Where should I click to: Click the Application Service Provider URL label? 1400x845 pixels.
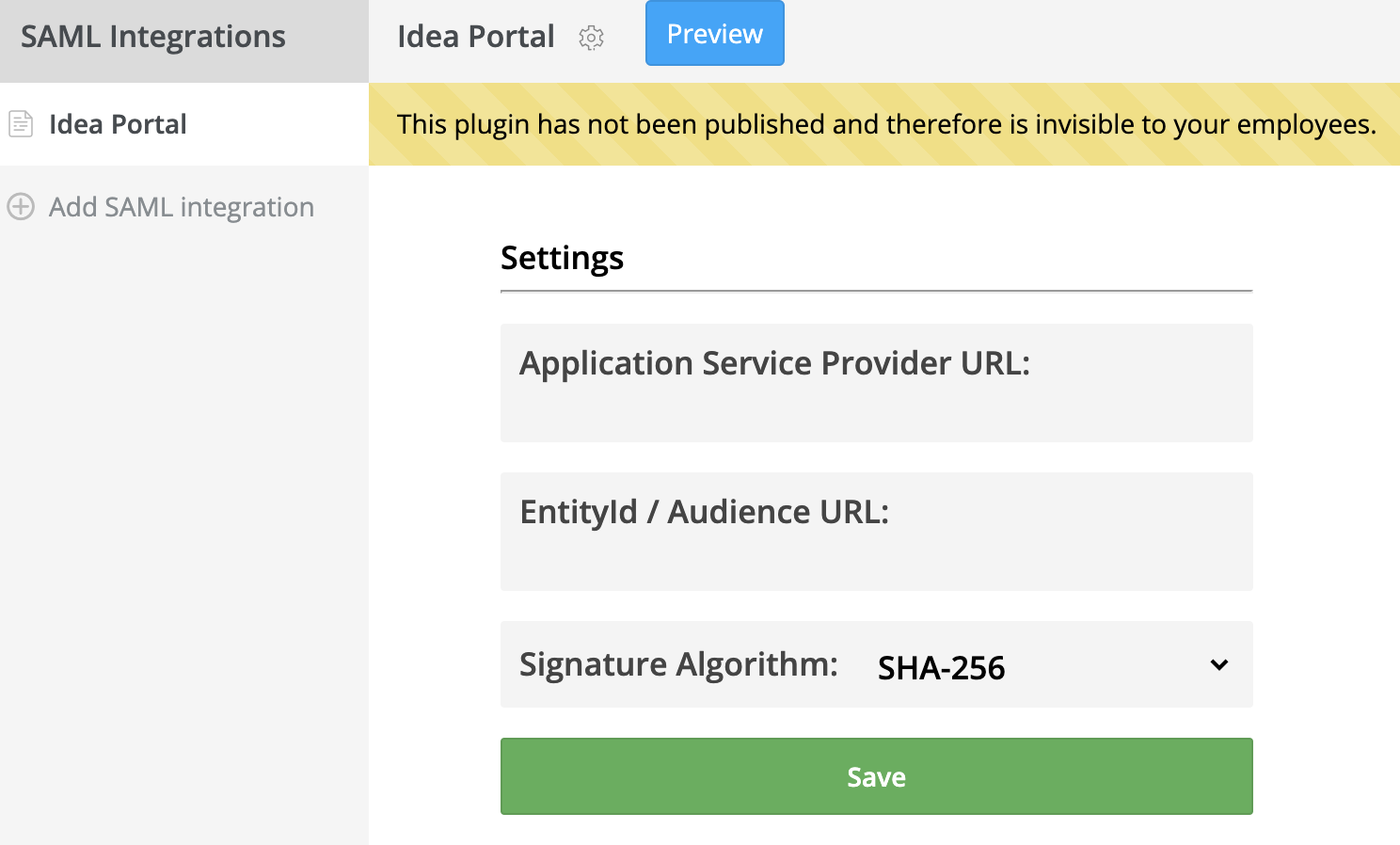pyautogui.click(x=774, y=363)
